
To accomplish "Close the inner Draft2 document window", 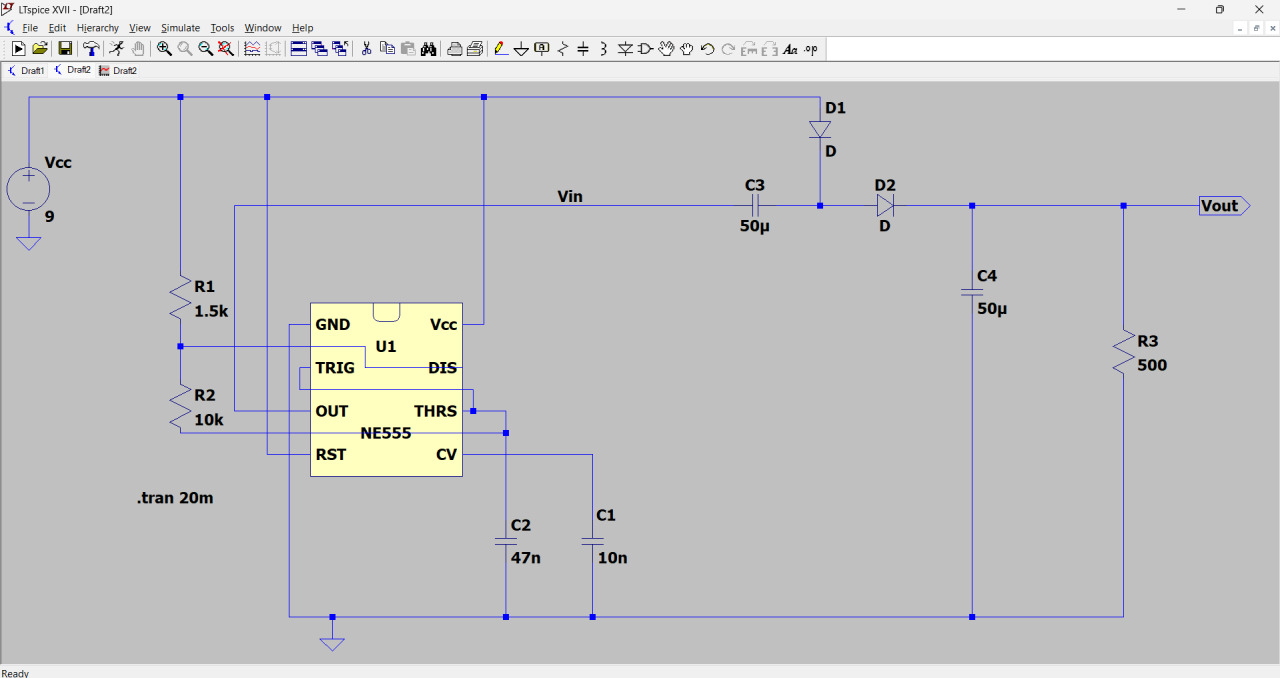I will pyautogui.click(x=1270, y=28).
